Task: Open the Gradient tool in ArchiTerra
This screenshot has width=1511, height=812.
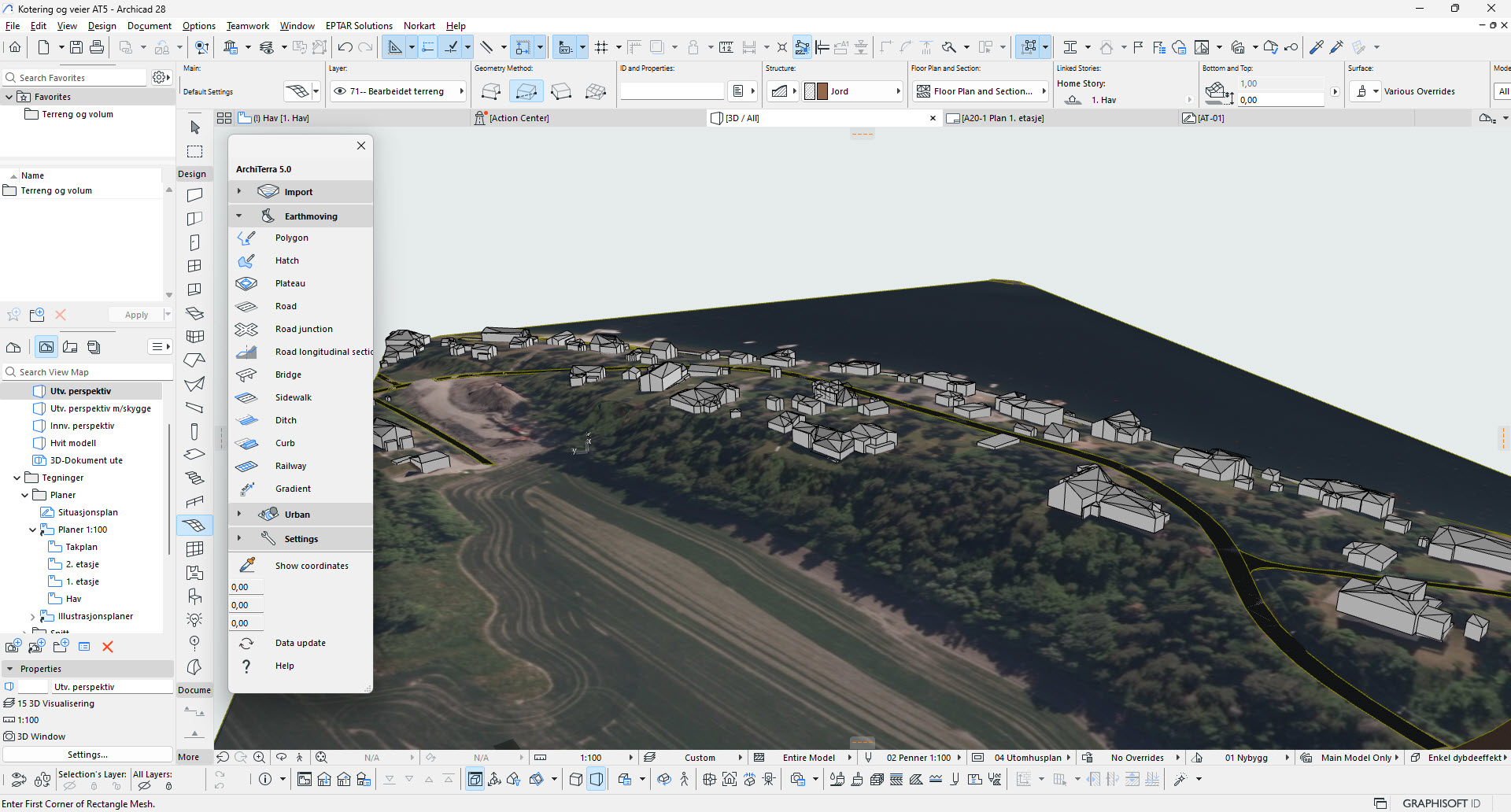Action: coord(292,489)
